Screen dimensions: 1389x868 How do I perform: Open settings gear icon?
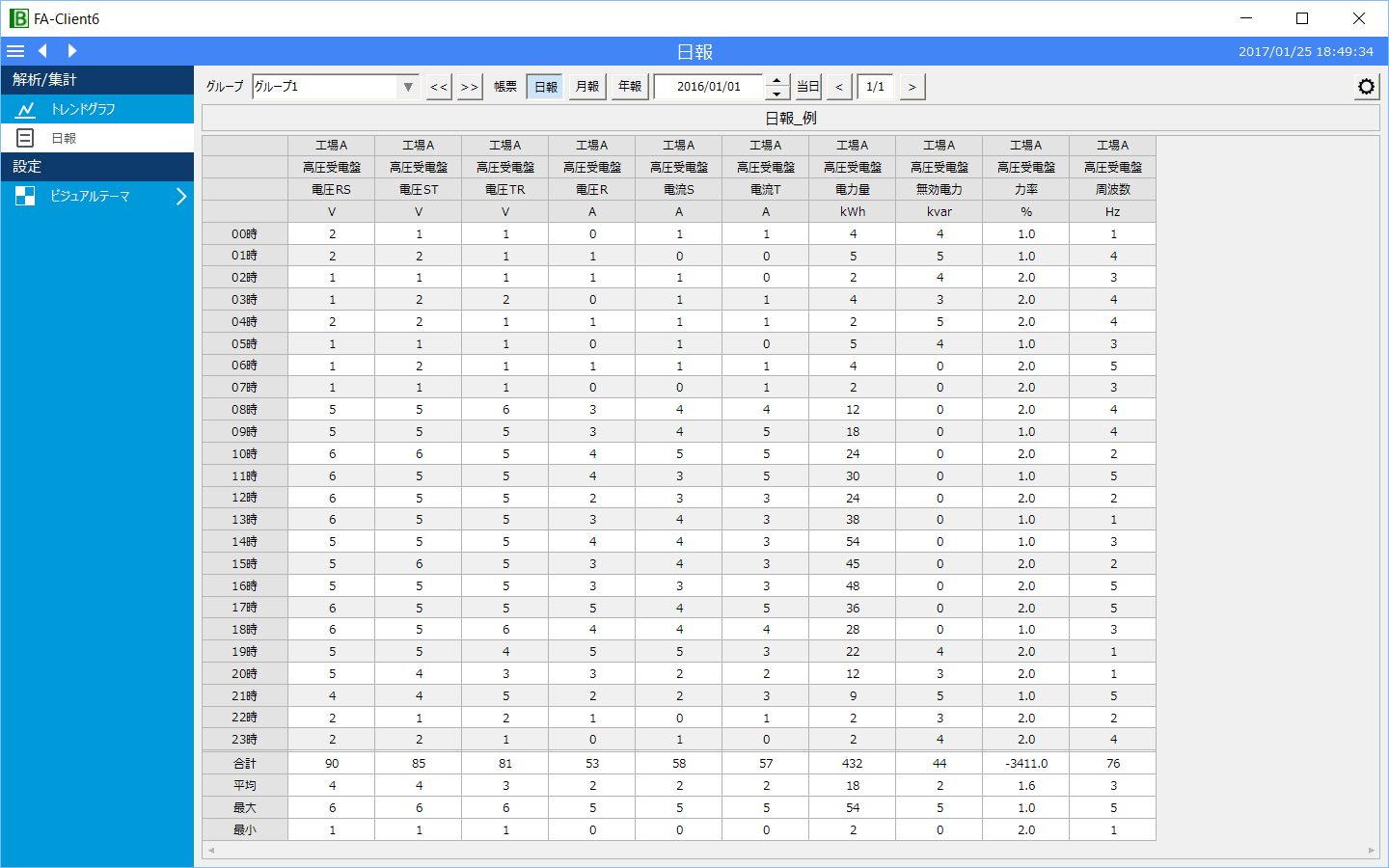pos(1366,87)
